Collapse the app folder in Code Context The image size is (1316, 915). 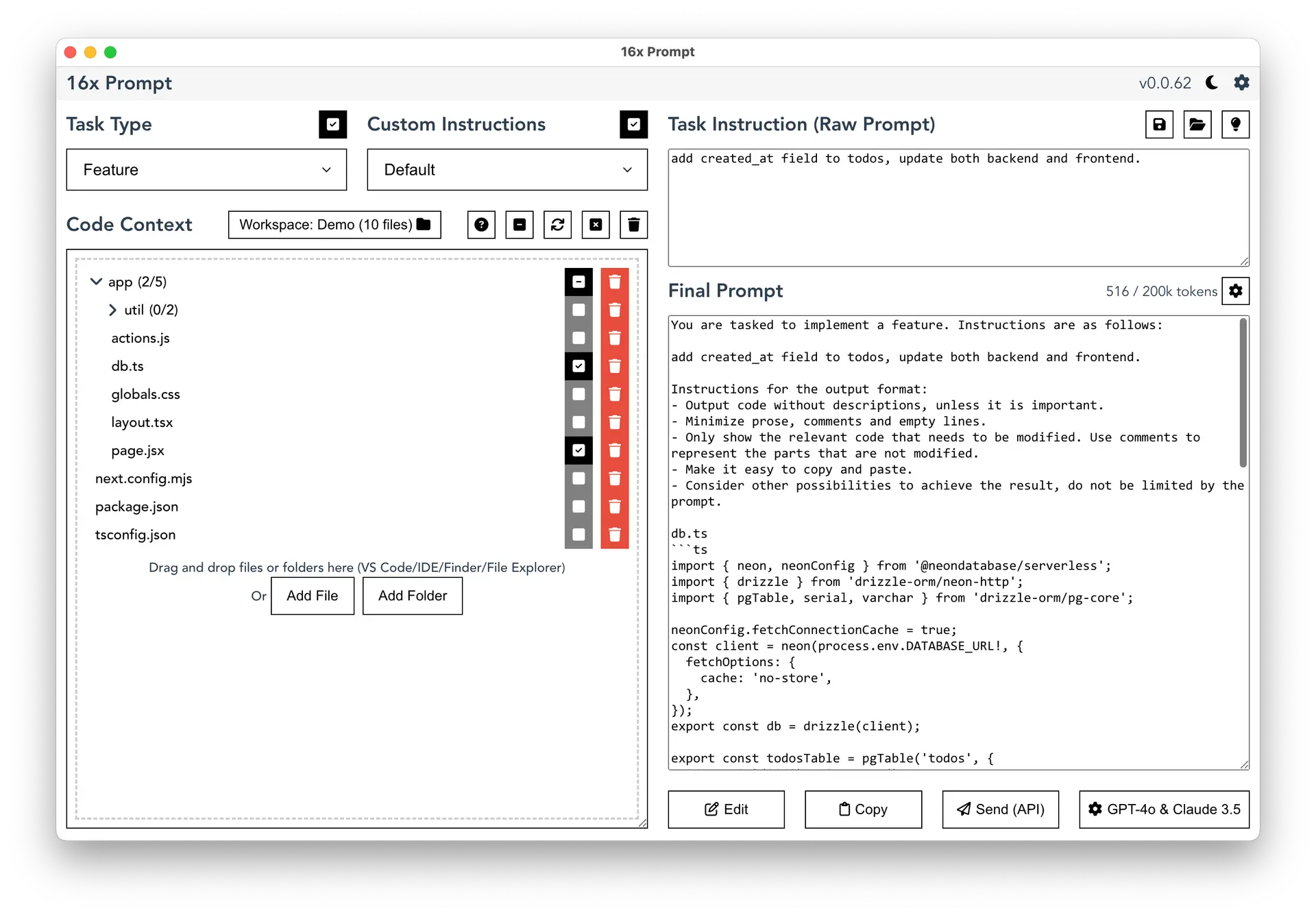pyautogui.click(x=97, y=281)
